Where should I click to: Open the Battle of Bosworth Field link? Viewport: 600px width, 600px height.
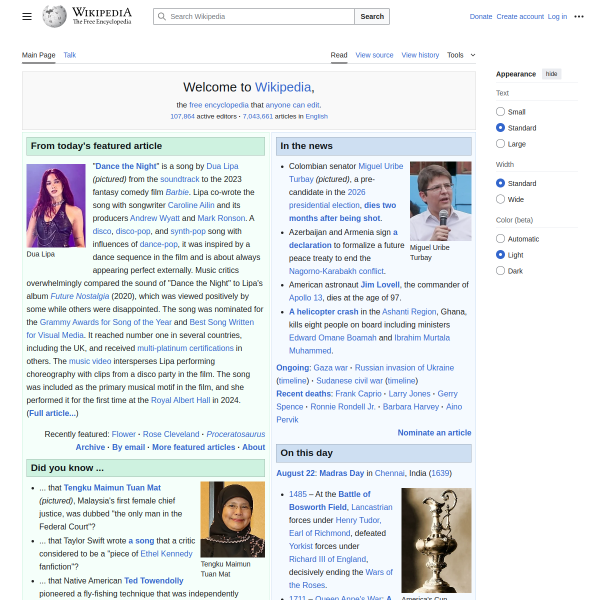pos(329,501)
